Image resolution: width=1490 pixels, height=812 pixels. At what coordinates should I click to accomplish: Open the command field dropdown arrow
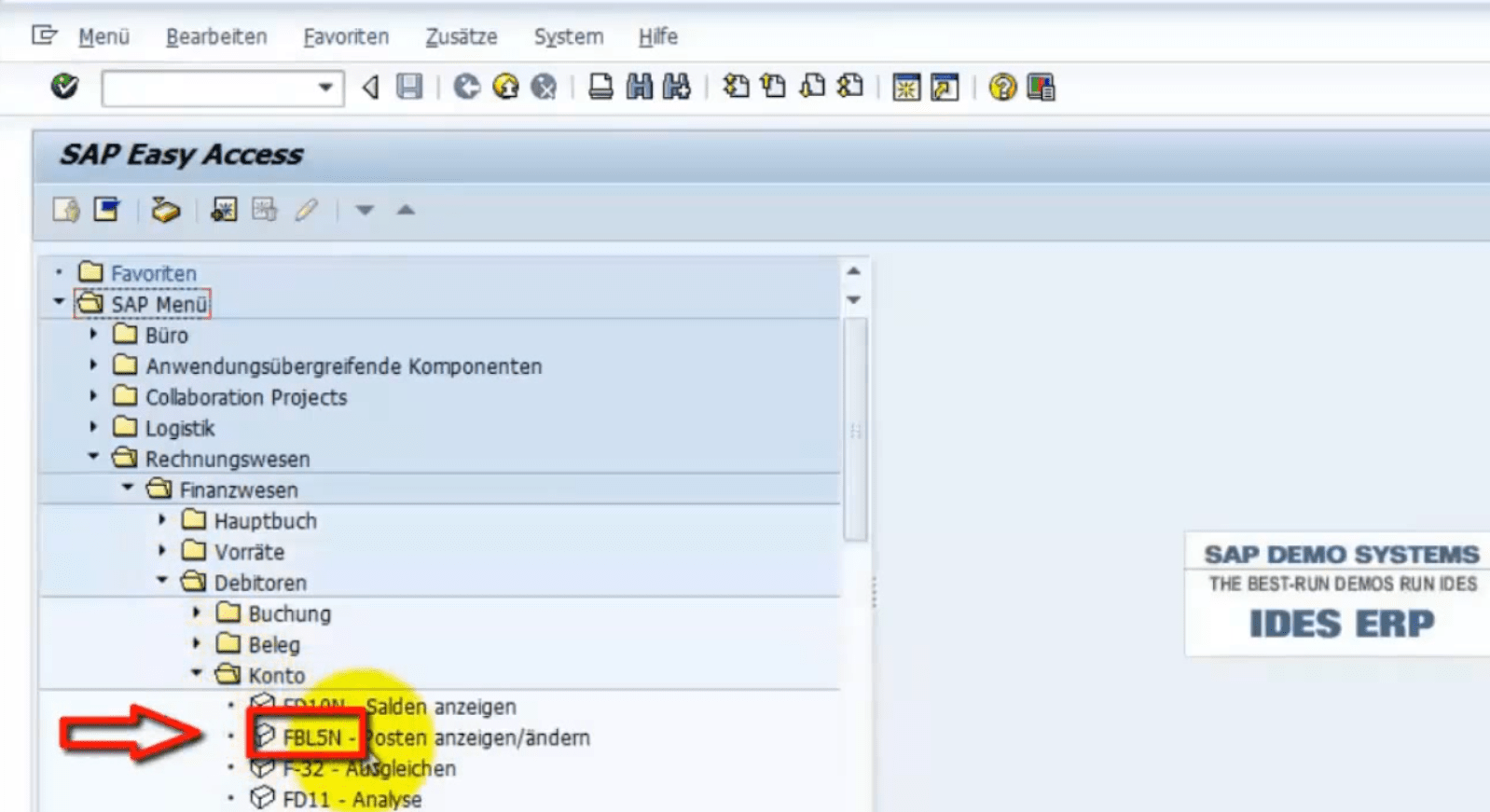pos(324,89)
